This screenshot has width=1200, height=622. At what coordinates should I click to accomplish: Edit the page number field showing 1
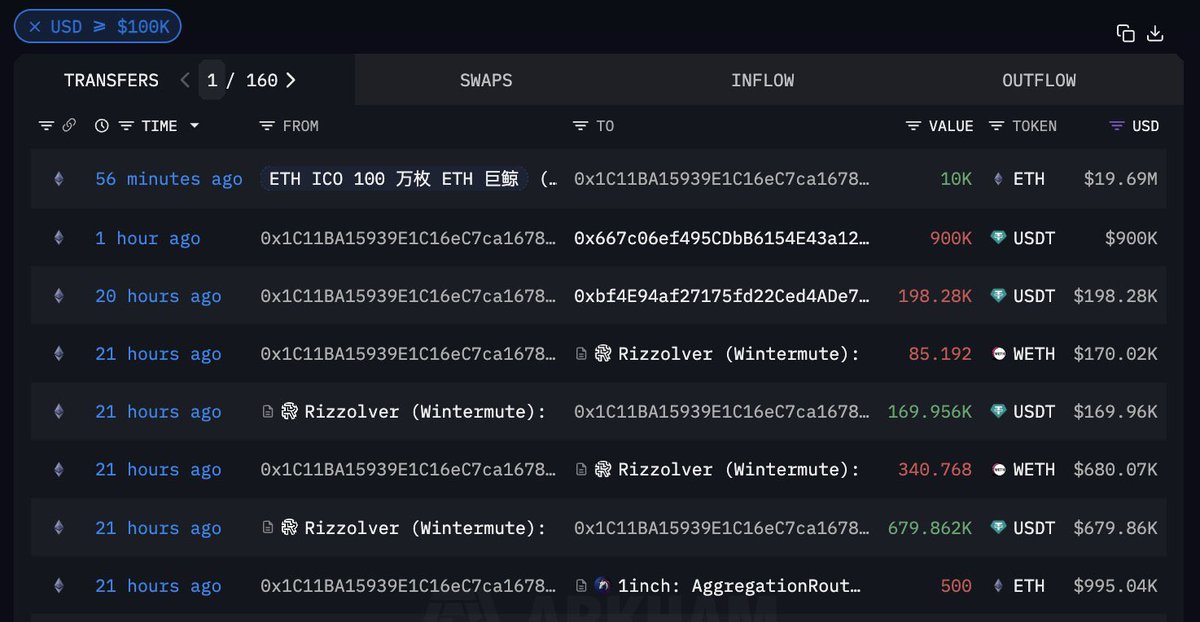[212, 80]
